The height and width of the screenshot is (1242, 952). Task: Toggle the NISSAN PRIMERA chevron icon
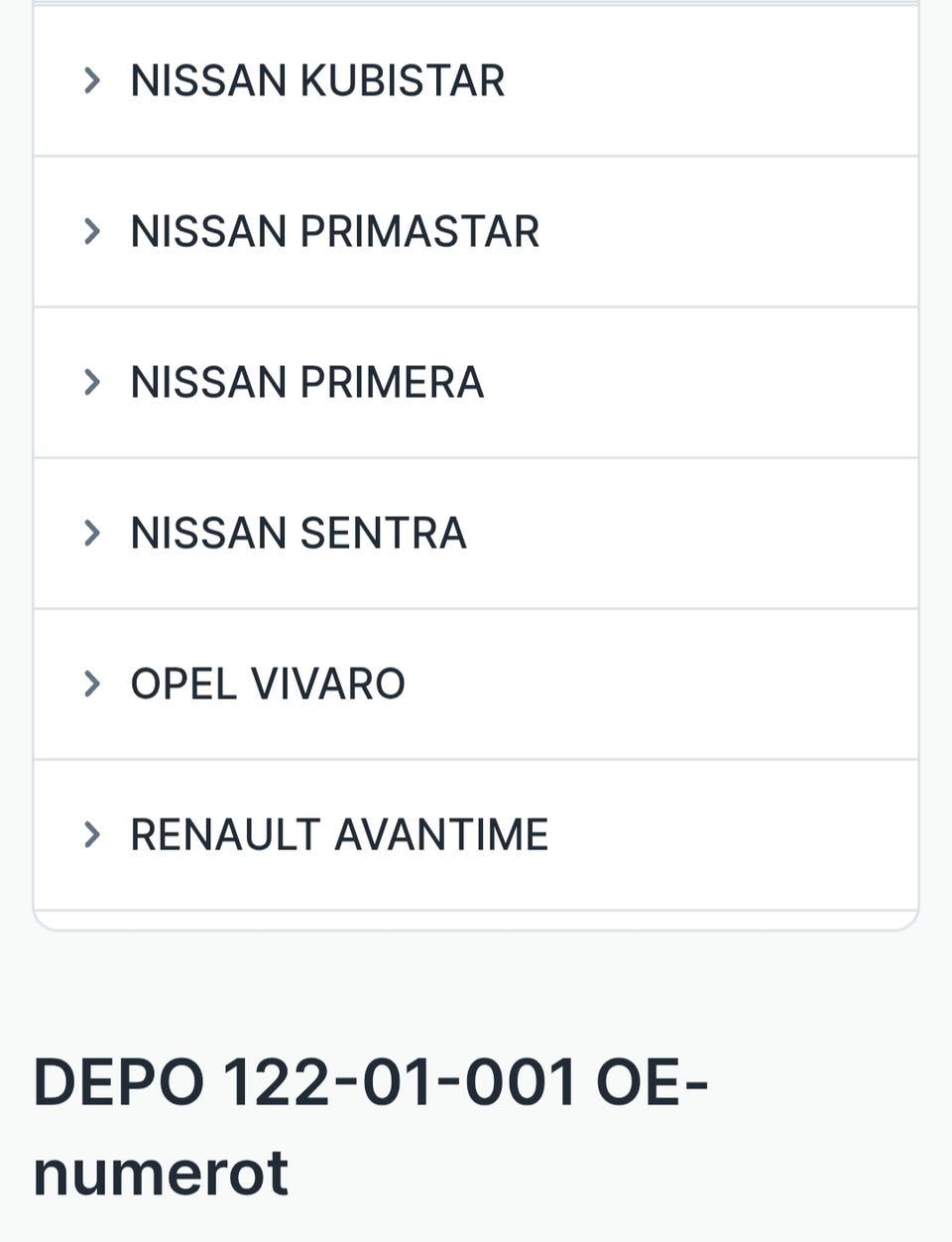pos(92,382)
